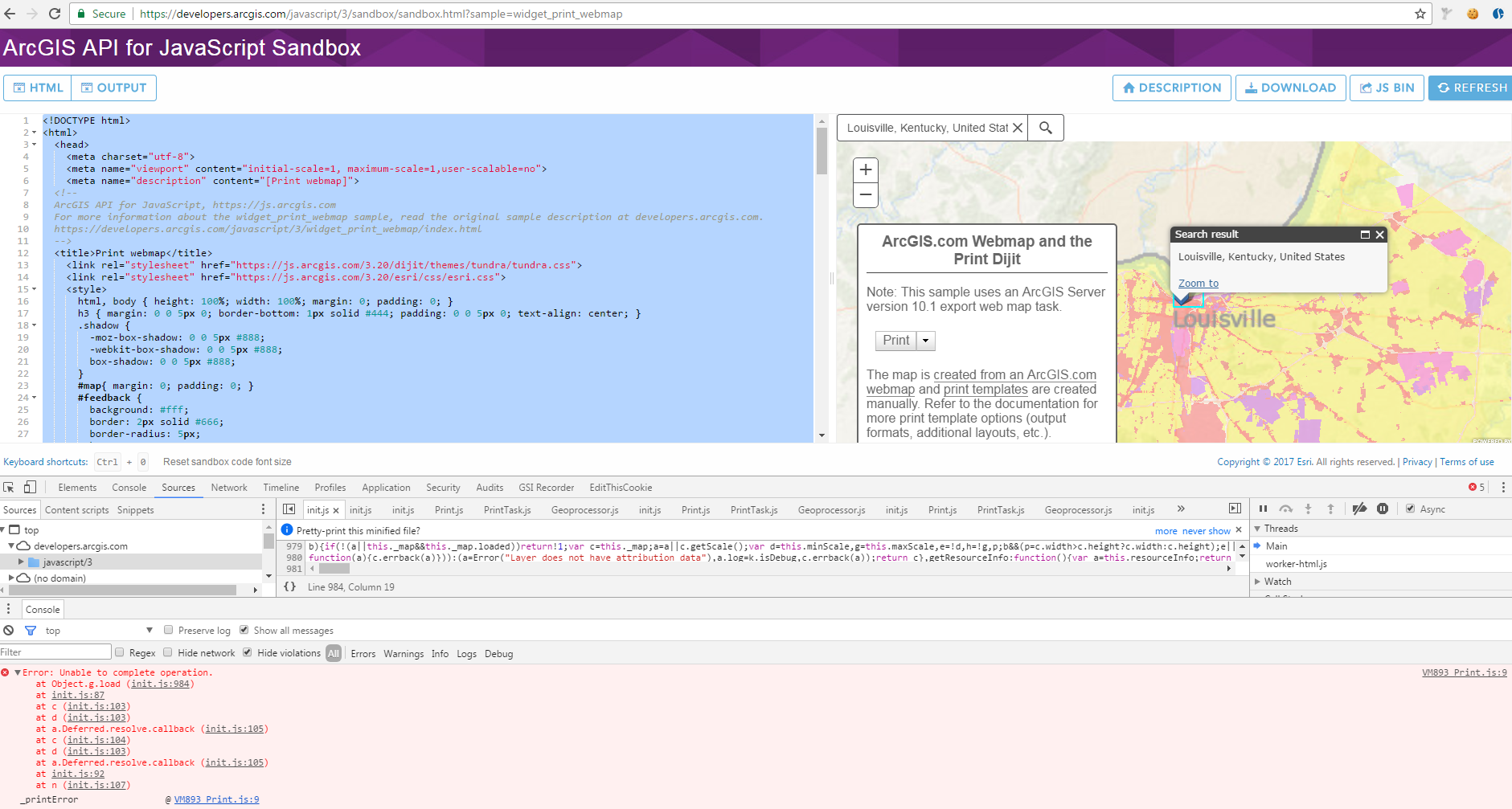Open the DevTools customize three-dot menu
The height and width of the screenshot is (809, 1512).
click(x=1502, y=487)
